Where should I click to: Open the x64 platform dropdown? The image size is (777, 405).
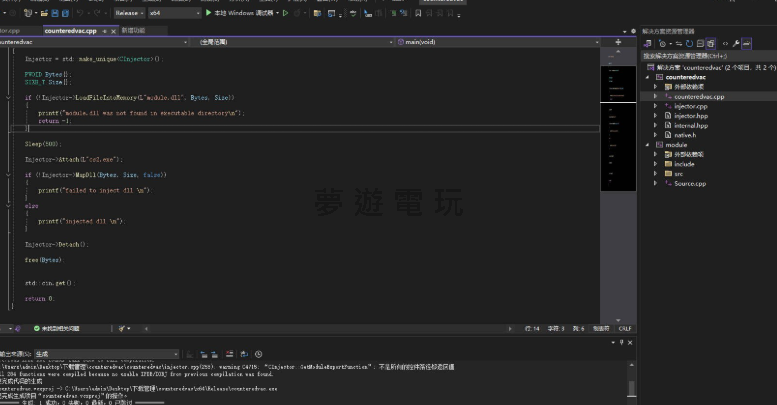pyautogui.click(x=172, y=13)
